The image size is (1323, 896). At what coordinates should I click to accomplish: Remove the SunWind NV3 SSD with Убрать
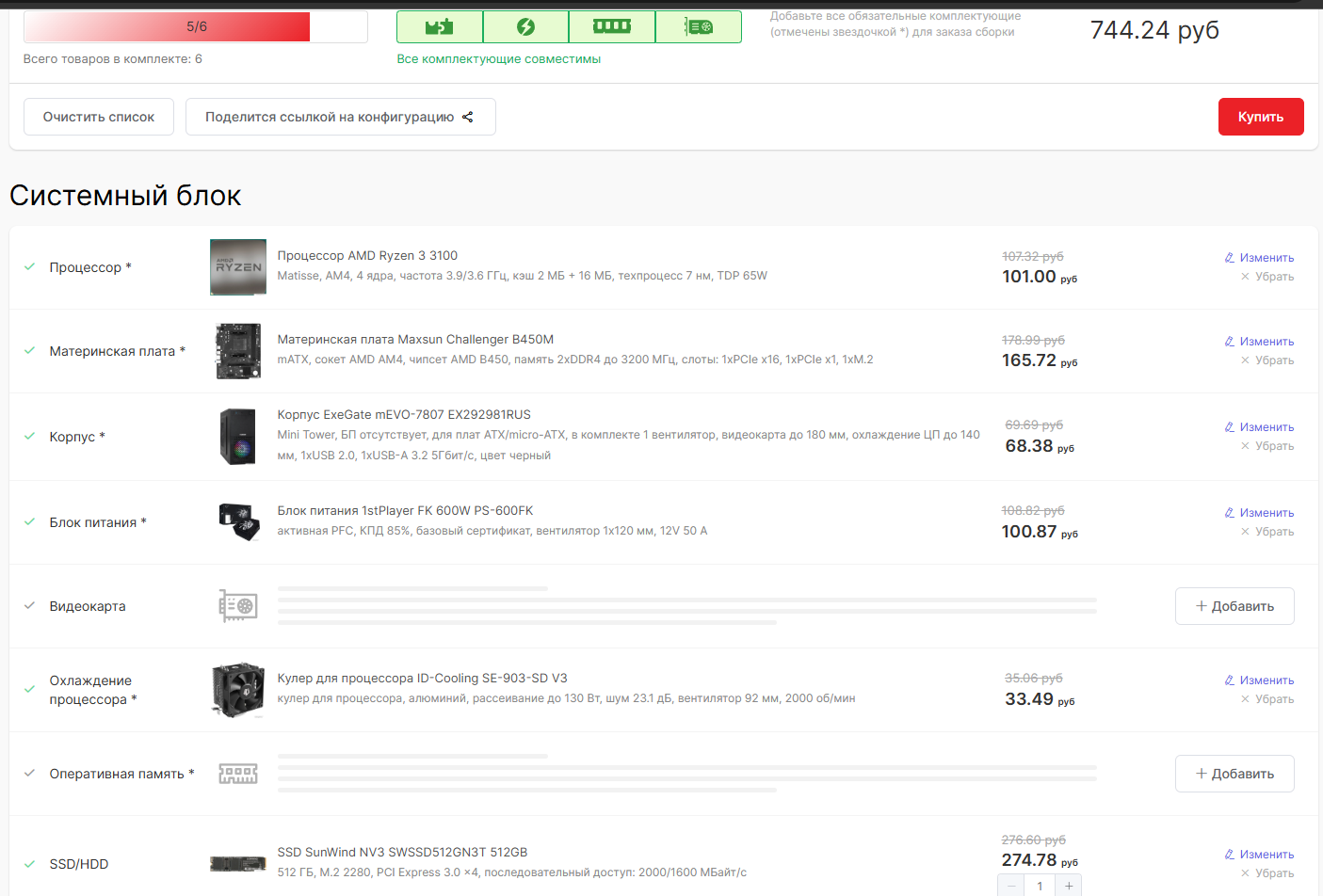click(1267, 873)
